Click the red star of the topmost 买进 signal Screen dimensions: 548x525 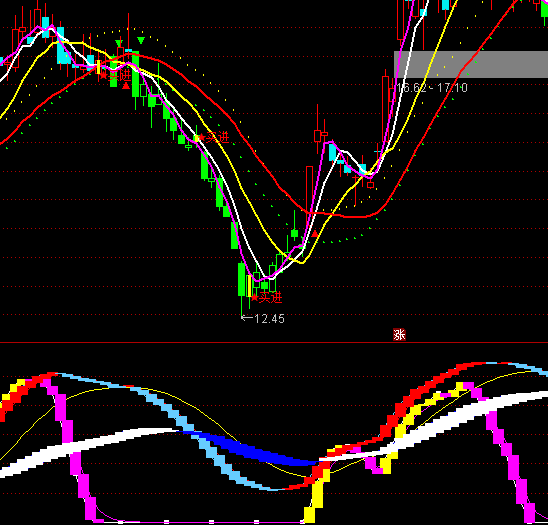[104, 75]
